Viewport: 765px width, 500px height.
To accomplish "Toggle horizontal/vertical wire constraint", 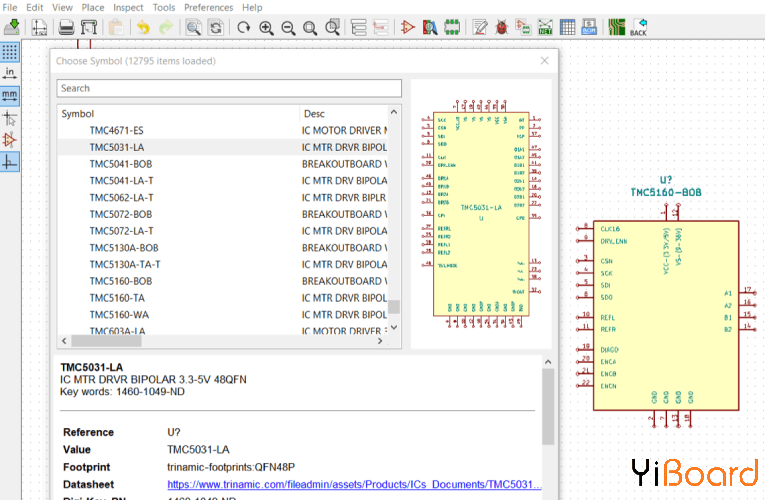I will point(10,162).
